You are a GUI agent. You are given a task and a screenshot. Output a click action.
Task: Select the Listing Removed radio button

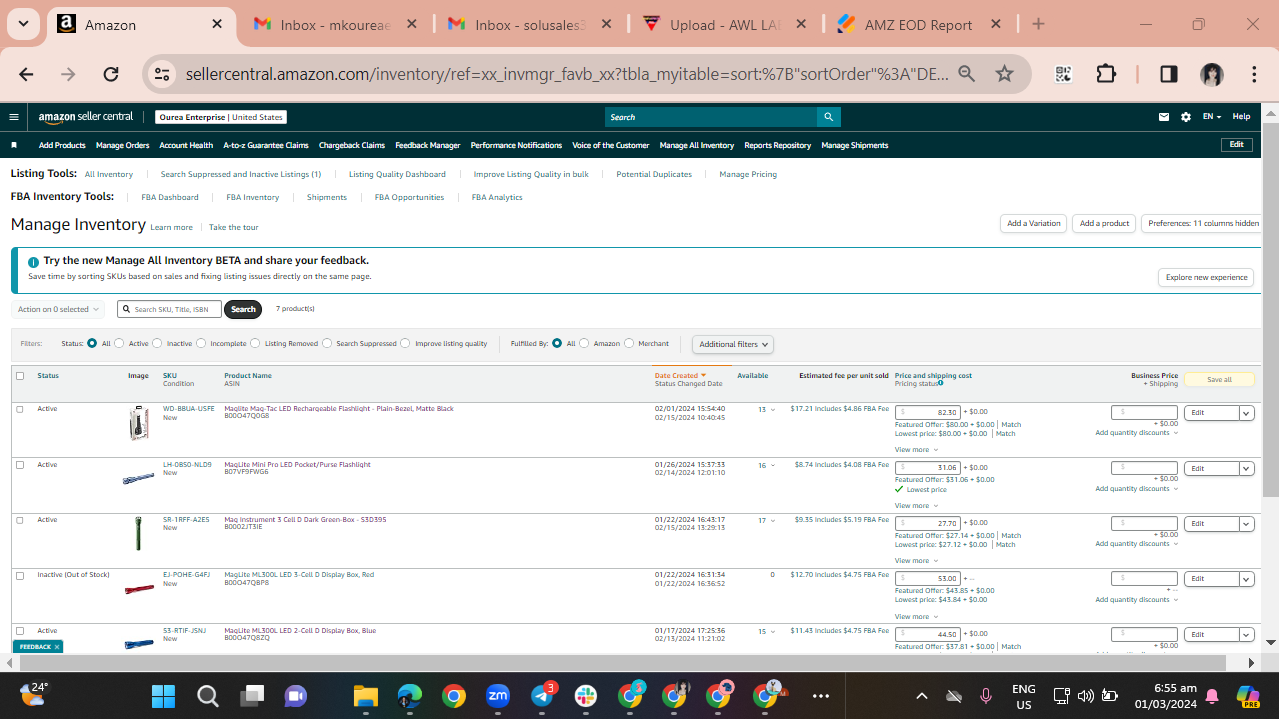(x=255, y=343)
